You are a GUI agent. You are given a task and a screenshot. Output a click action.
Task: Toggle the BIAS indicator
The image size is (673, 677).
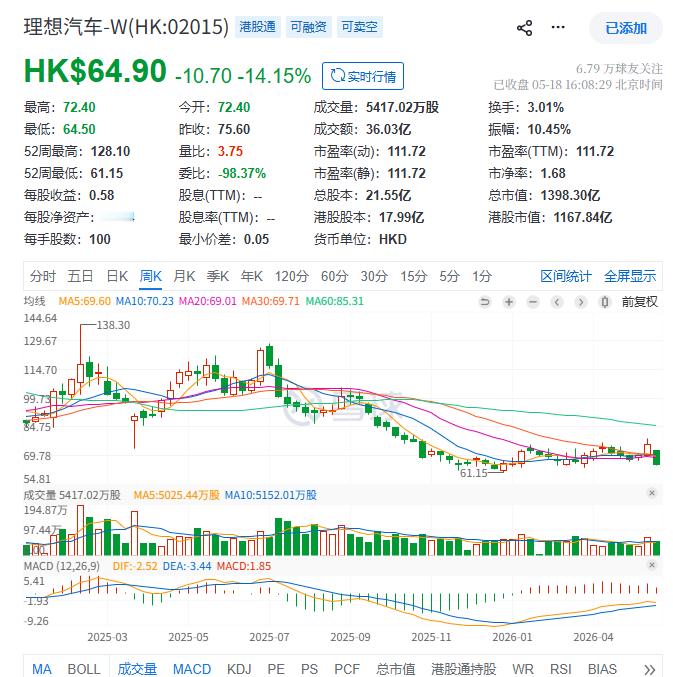tap(602, 669)
